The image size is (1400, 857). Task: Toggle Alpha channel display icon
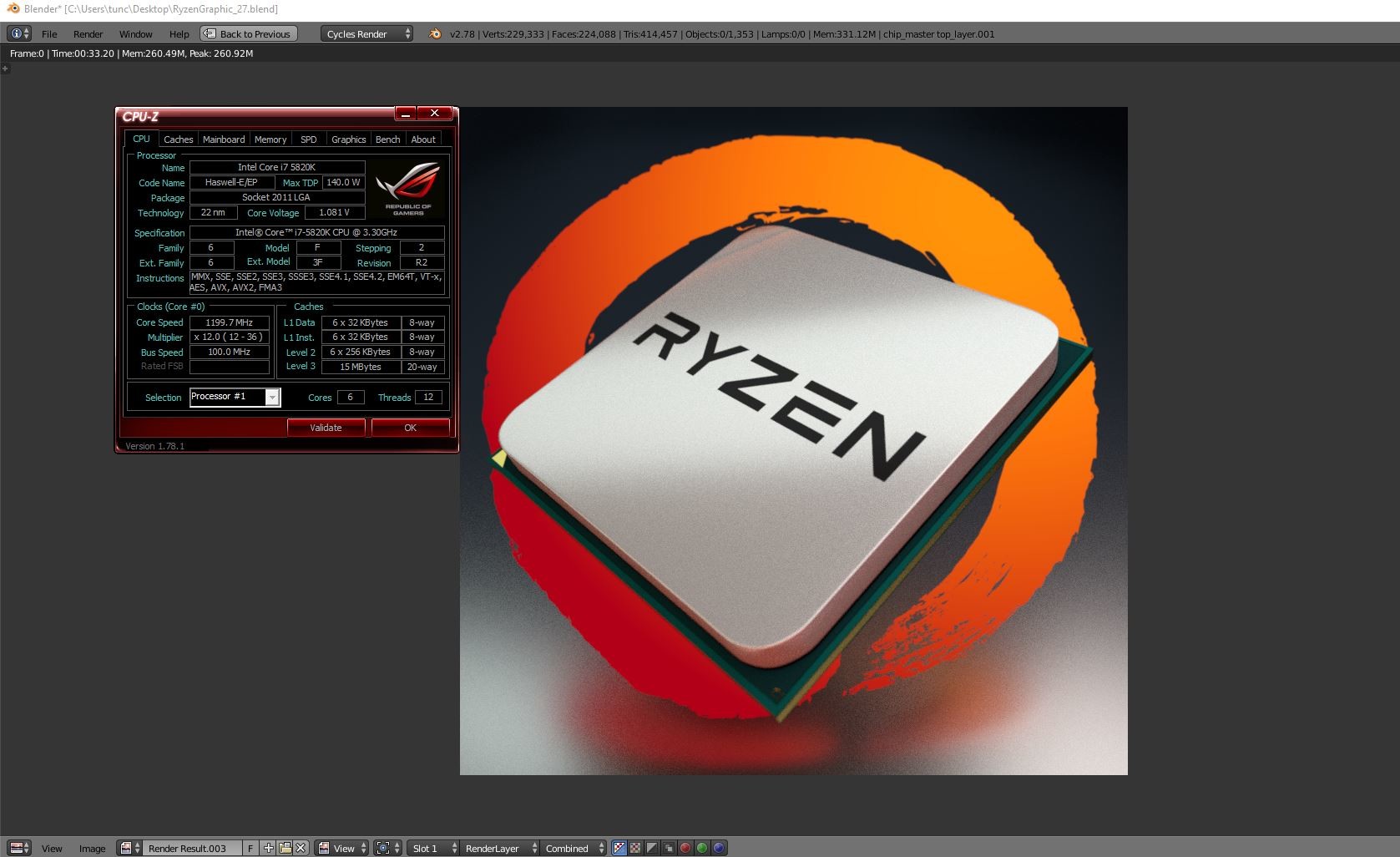point(652,848)
